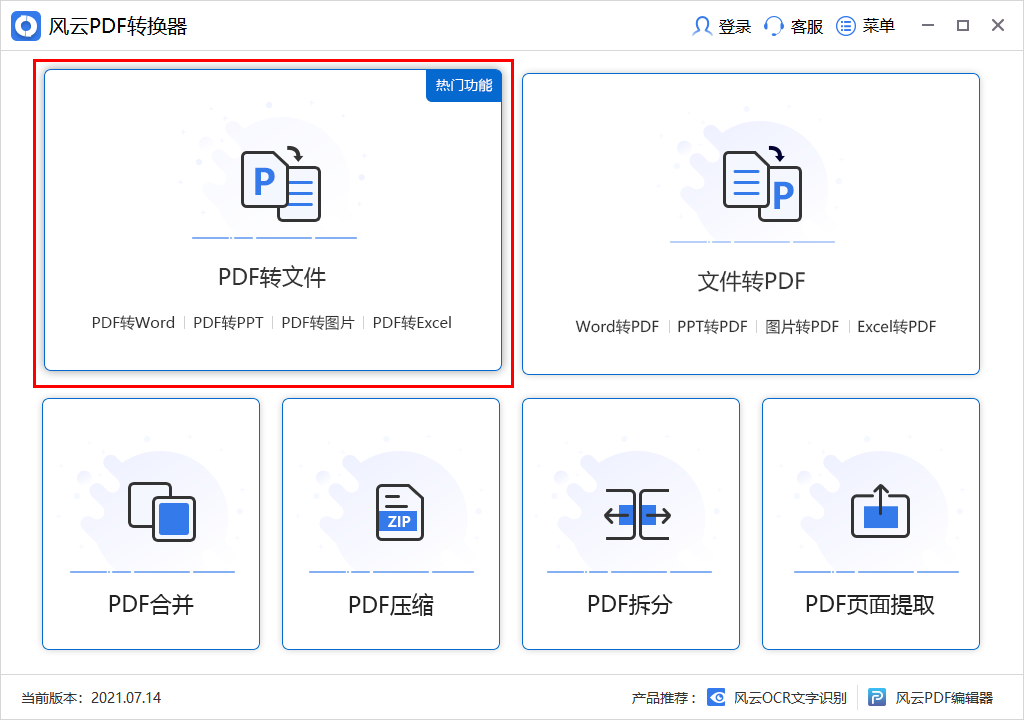Choose PPT转PDF conversion option
Image resolution: width=1024 pixels, height=720 pixels.
pos(712,327)
